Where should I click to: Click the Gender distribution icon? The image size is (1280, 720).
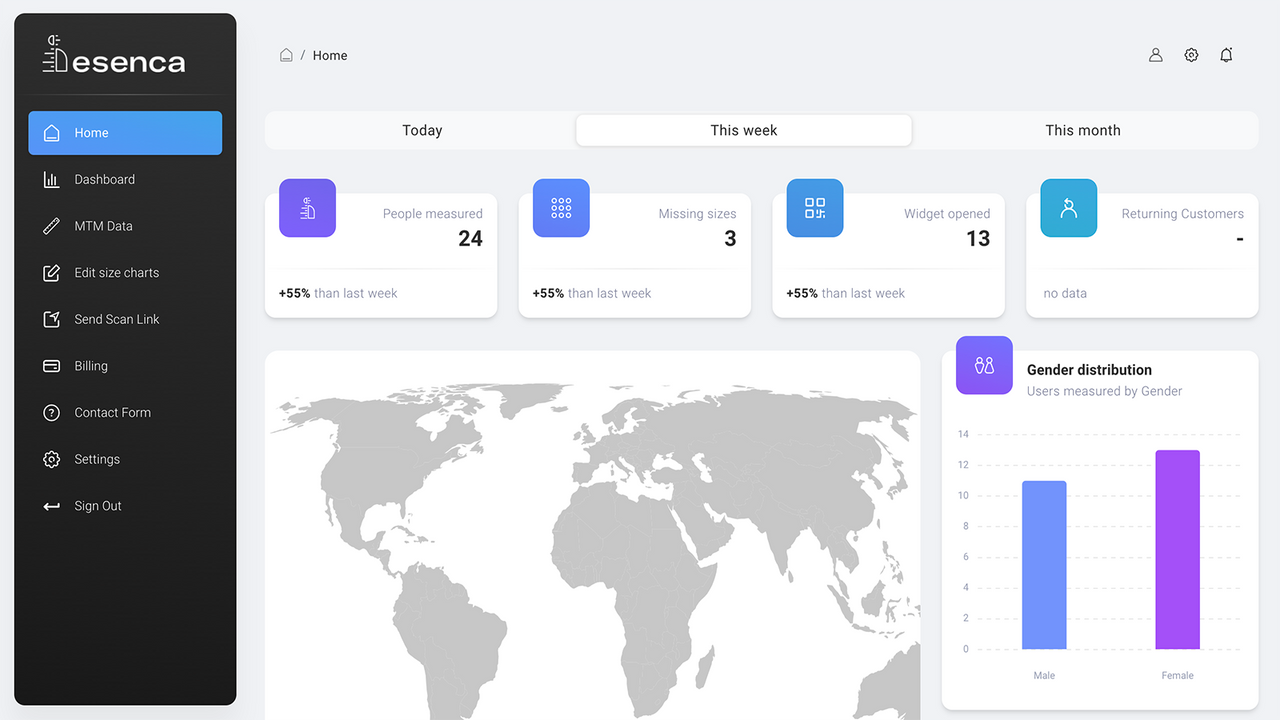(x=984, y=365)
